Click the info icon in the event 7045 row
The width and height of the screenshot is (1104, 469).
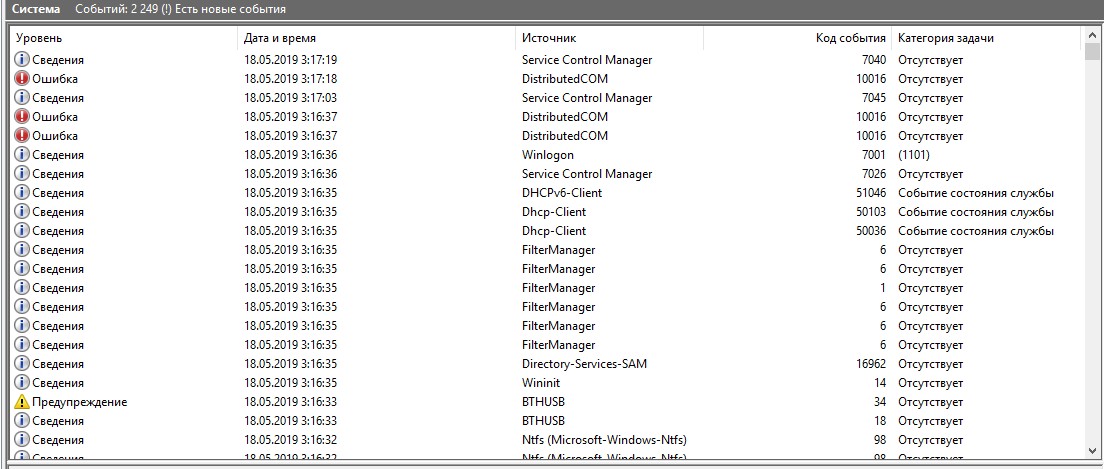point(23,98)
